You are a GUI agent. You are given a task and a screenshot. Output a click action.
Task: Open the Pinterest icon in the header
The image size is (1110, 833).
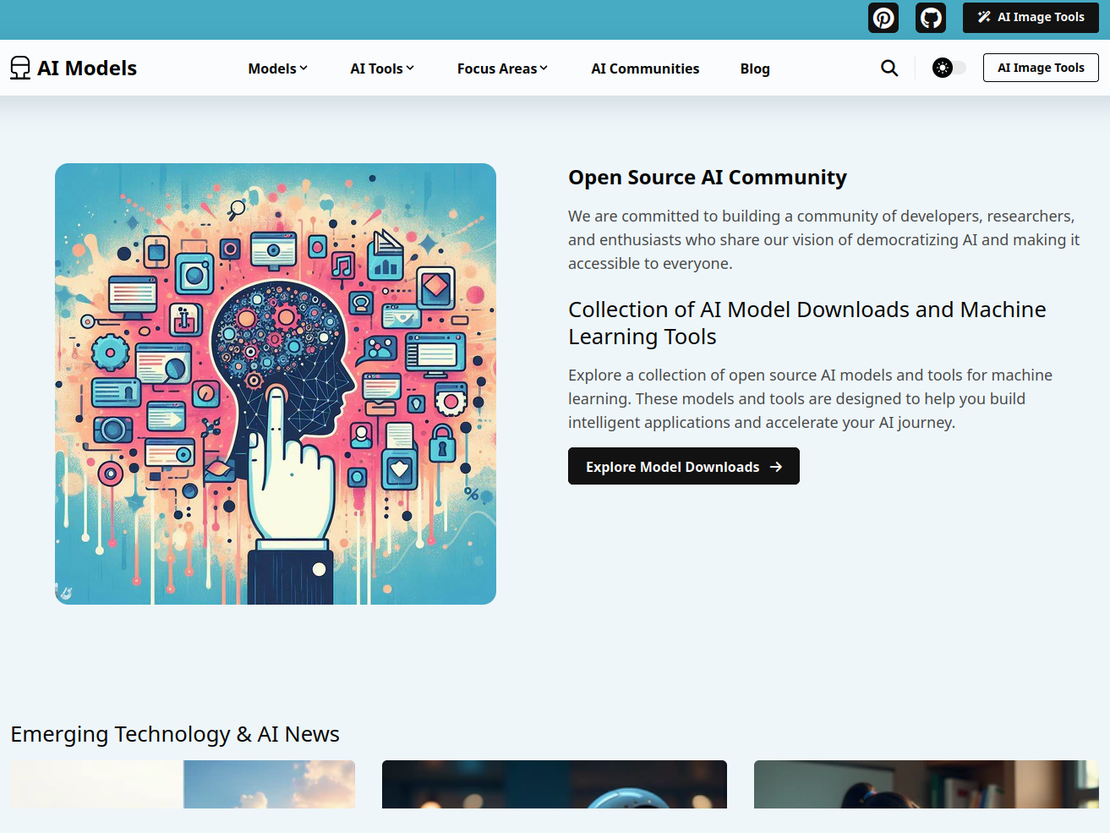pos(883,17)
